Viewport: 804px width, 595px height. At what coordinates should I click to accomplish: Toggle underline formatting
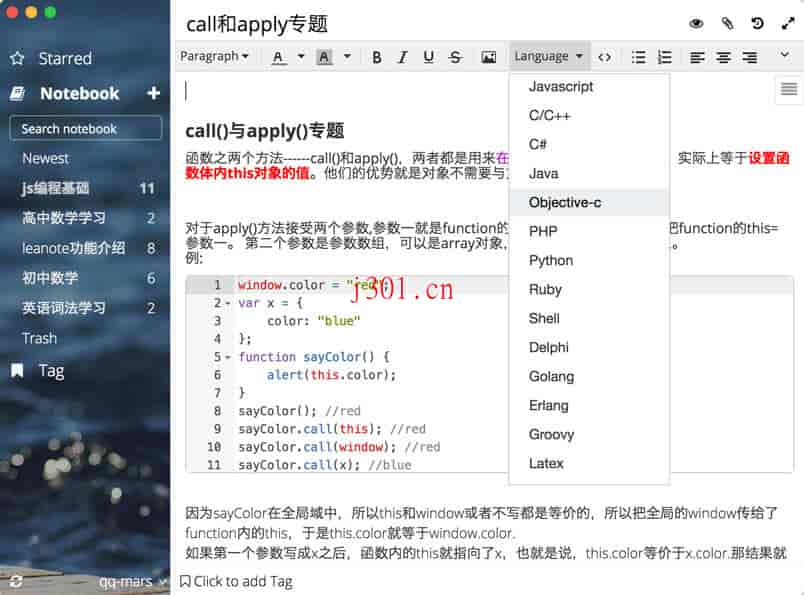click(428, 57)
